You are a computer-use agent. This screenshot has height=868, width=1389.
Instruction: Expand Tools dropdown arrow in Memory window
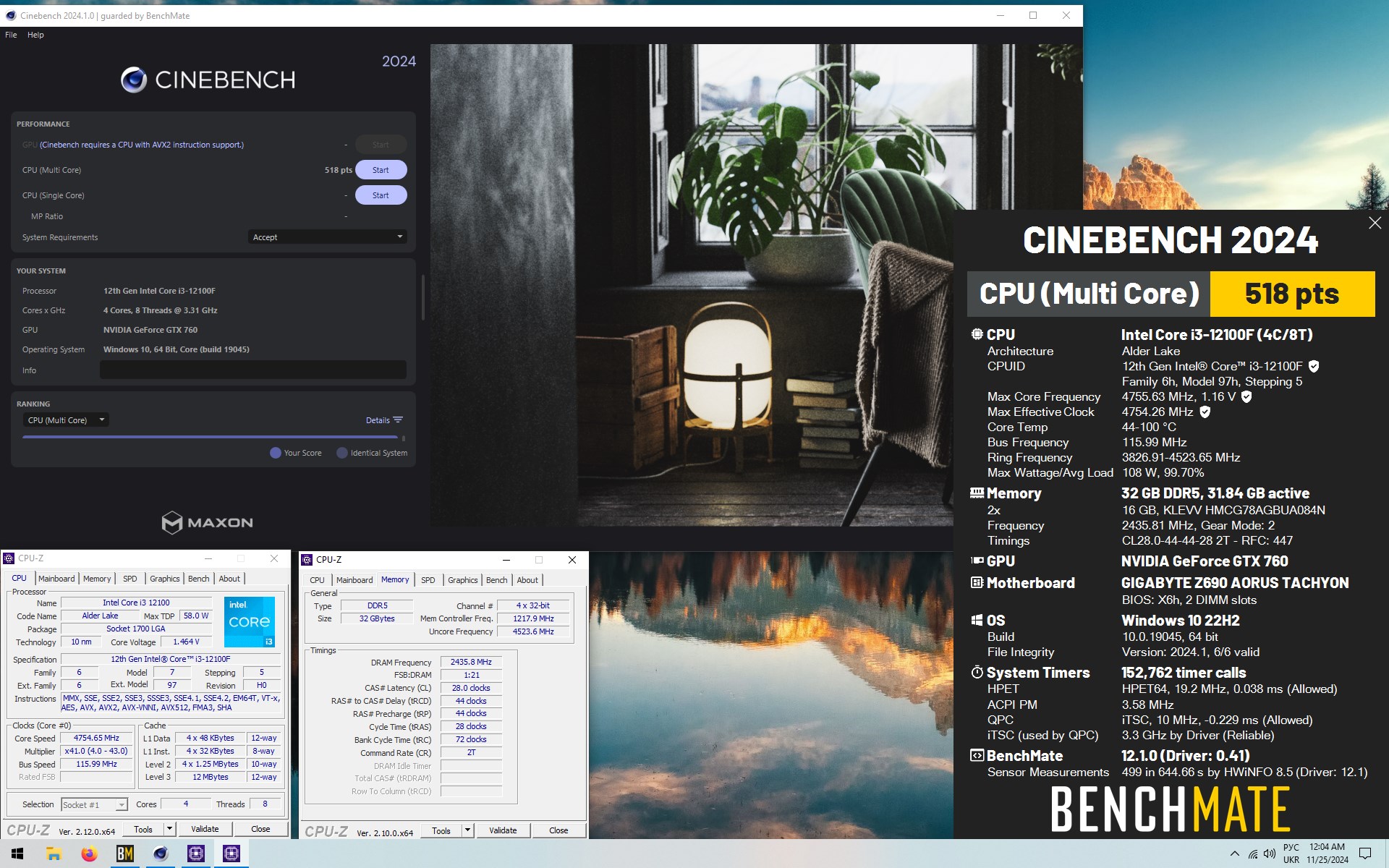467,830
